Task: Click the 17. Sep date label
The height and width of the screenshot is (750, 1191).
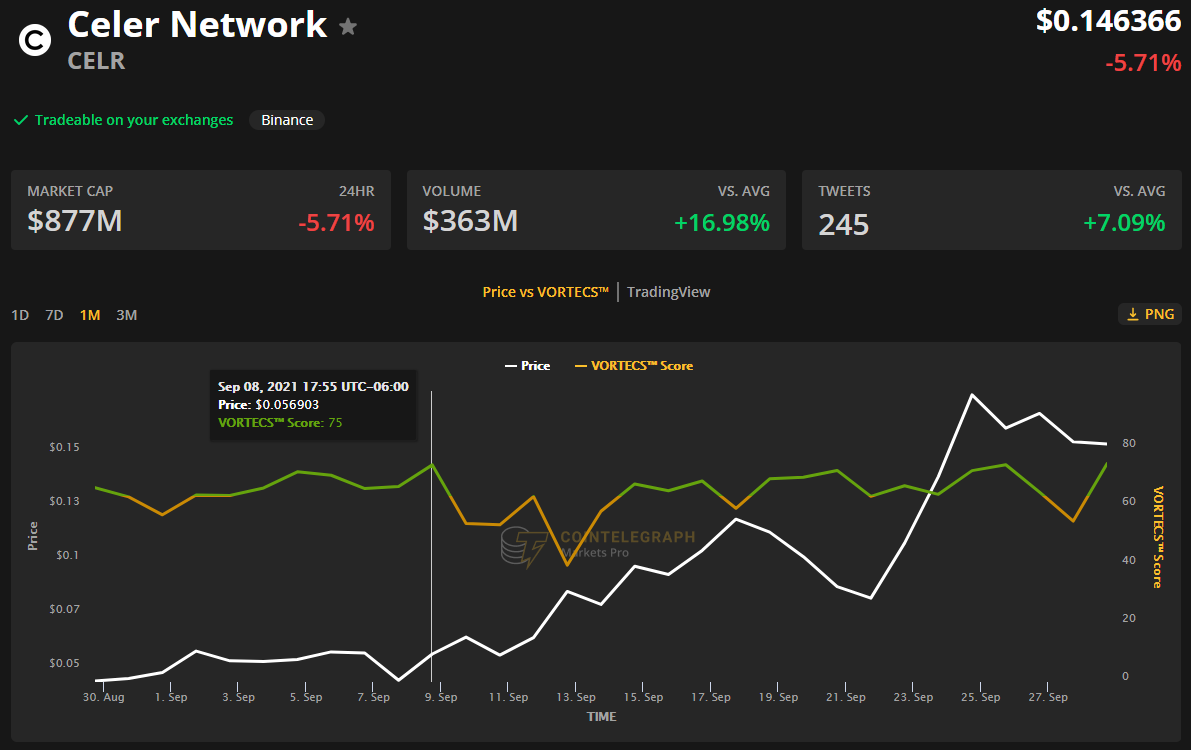Action: 711,697
